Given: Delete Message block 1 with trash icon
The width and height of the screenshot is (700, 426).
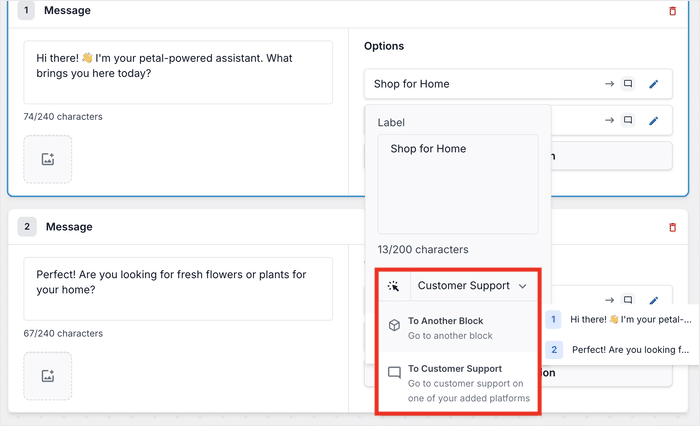Looking at the screenshot, I should (672, 11).
